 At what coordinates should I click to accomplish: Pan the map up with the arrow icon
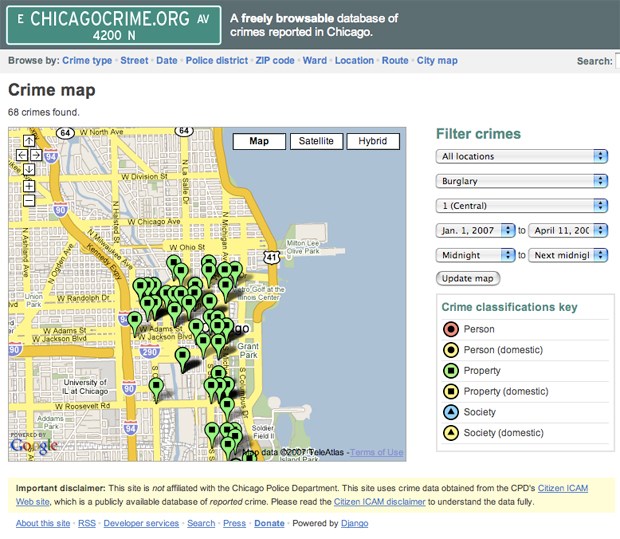[29, 141]
